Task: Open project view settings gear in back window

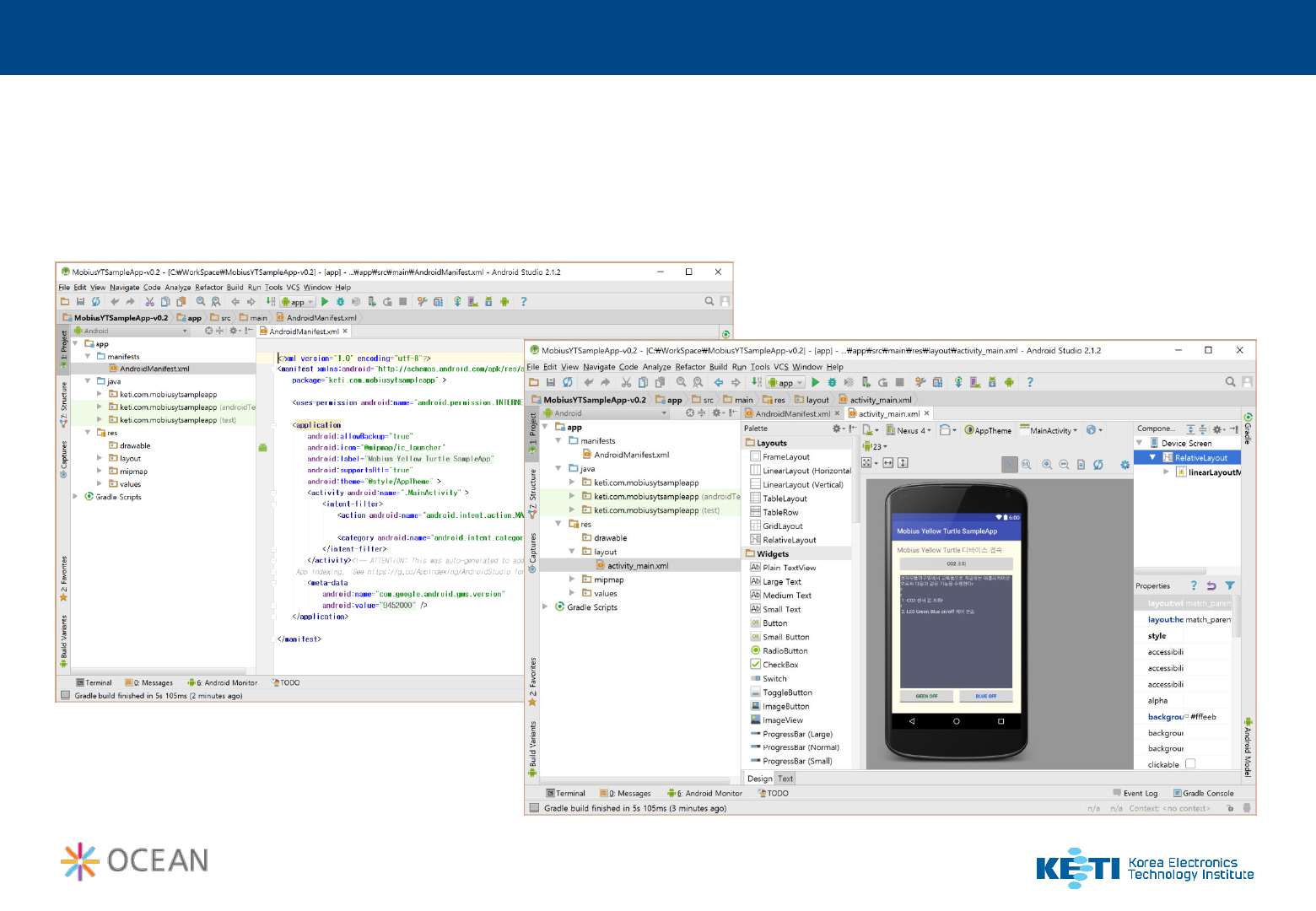Action: click(234, 331)
